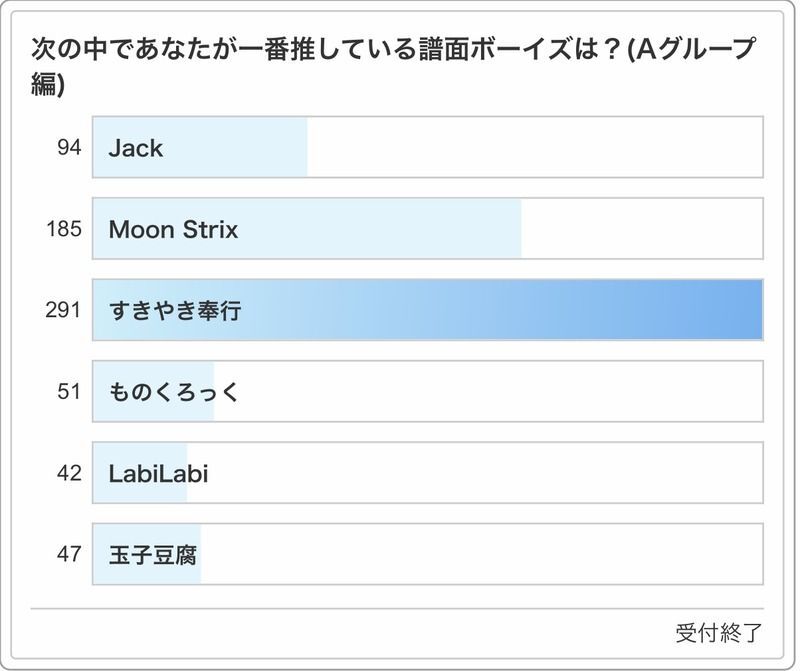
Task: Pick the 玉子豆腐 option label
Action: pyautogui.click(x=147, y=554)
